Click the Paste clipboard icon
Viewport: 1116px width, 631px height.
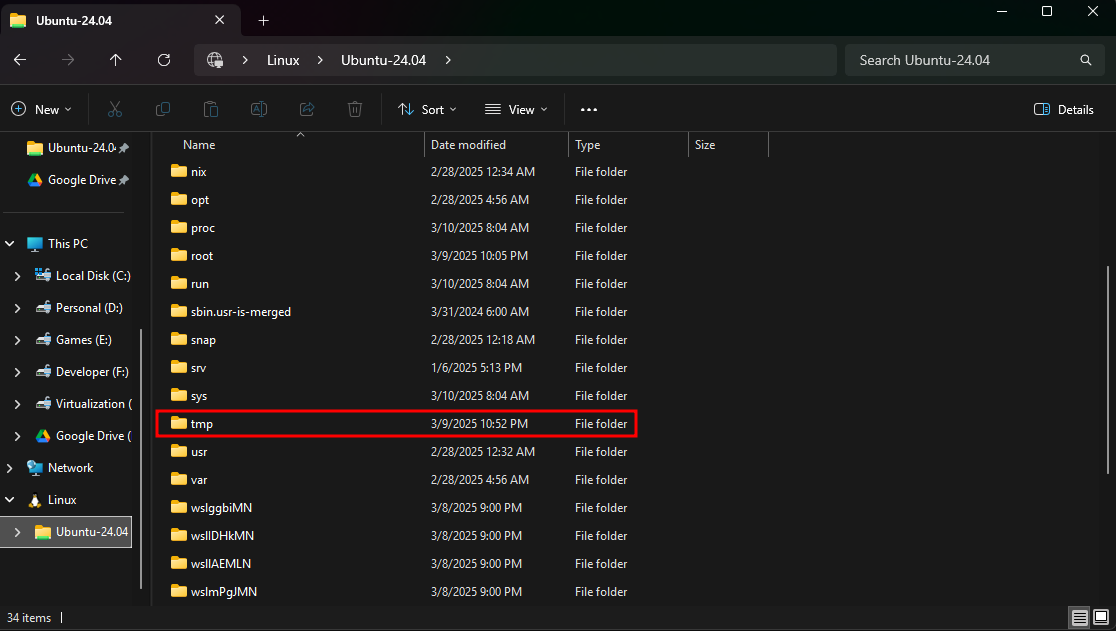(211, 110)
